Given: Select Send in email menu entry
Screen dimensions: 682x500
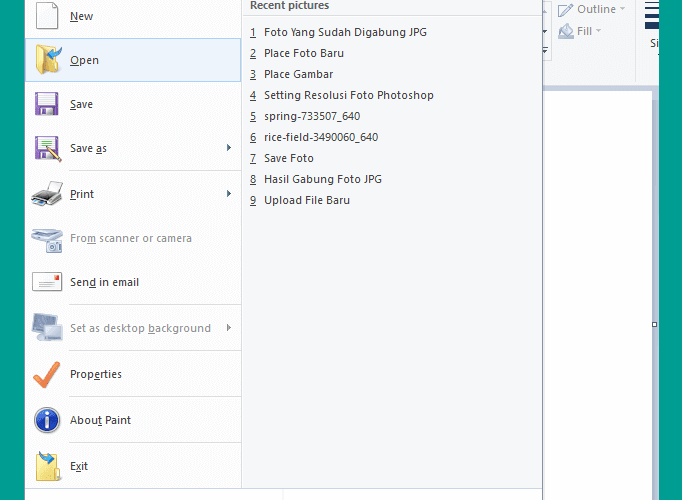Looking at the screenshot, I should [x=133, y=282].
